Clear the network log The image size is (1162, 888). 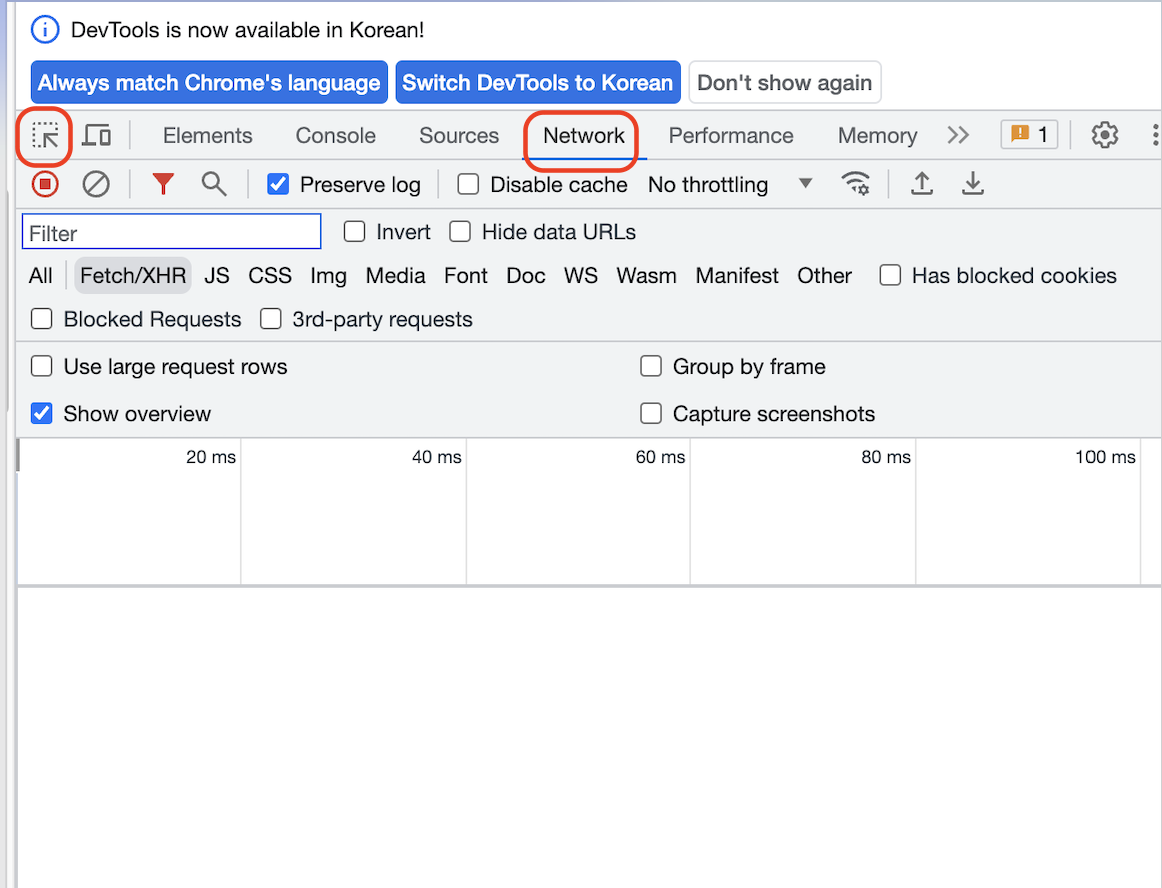tap(96, 184)
